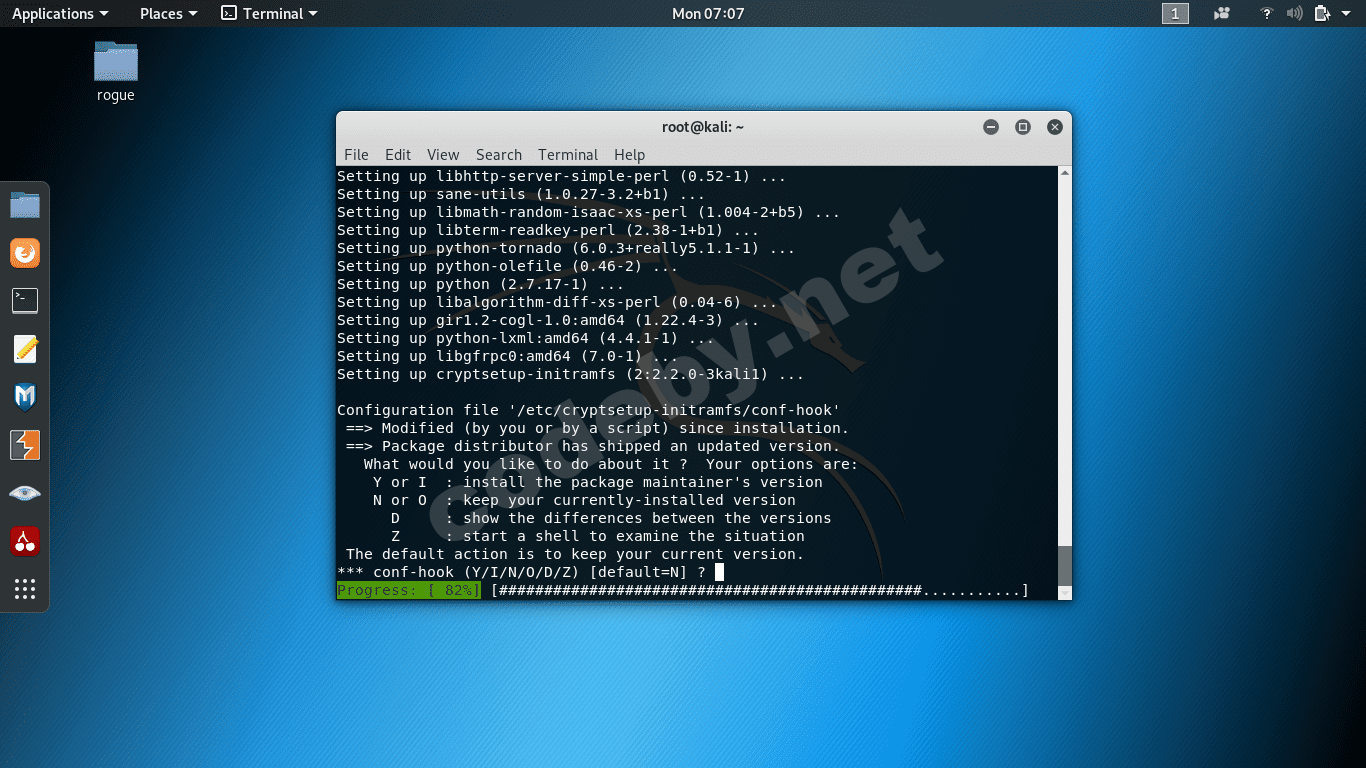Open the Files folder icon in the dock
Viewport: 1366px width, 768px height.
point(25,206)
